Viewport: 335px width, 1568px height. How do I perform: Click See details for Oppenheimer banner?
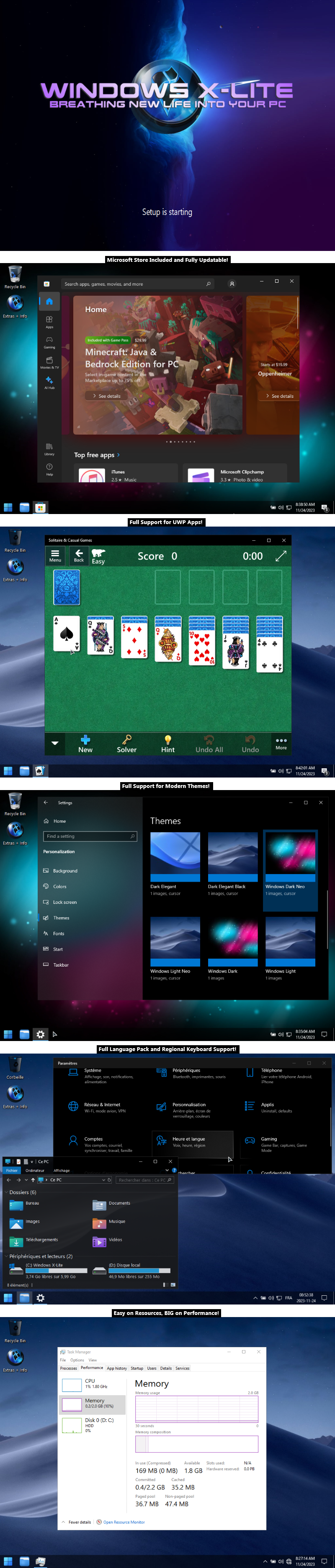(280, 396)
